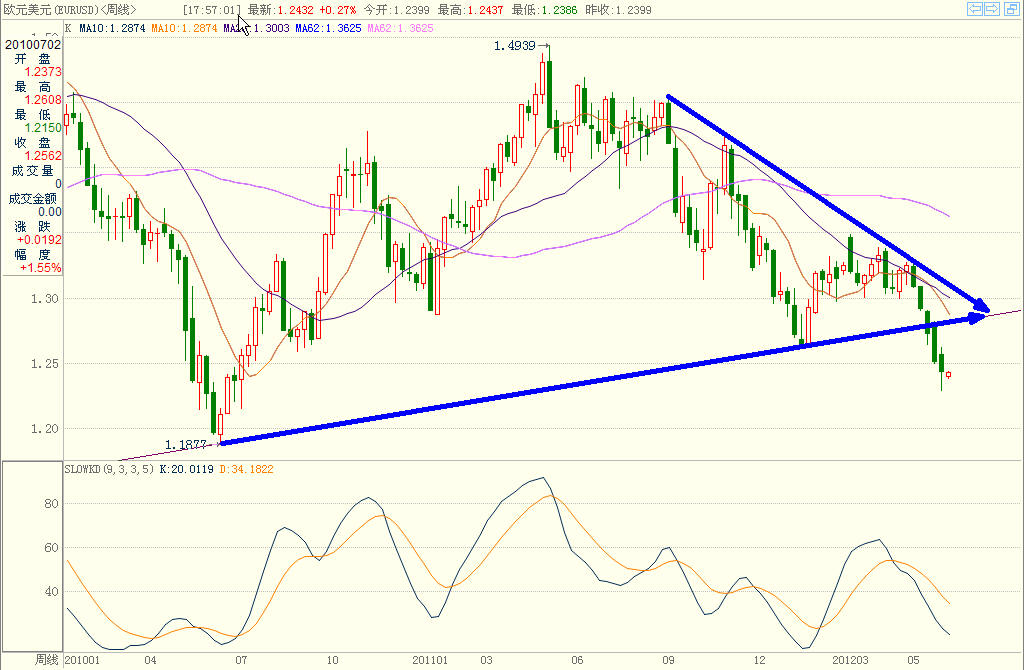Select the blue MA62:1.3625 legend label

pyautogui.click(x=328, y=28)
